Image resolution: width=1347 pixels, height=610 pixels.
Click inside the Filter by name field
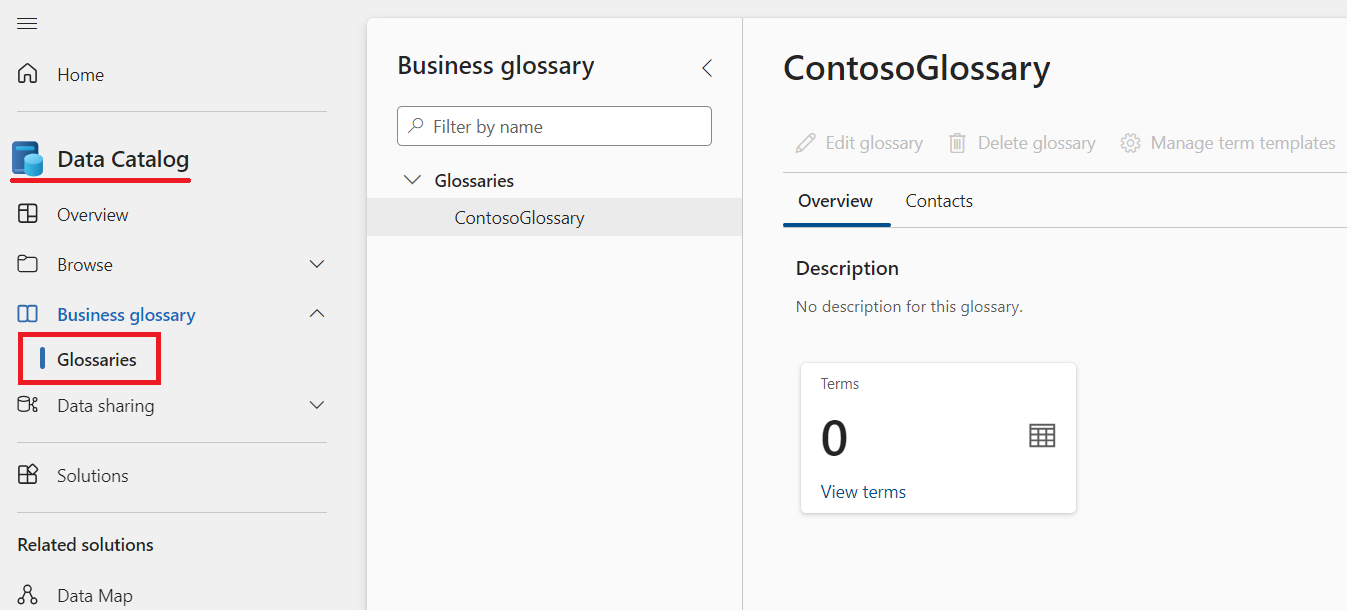click(x=553, y=126)
